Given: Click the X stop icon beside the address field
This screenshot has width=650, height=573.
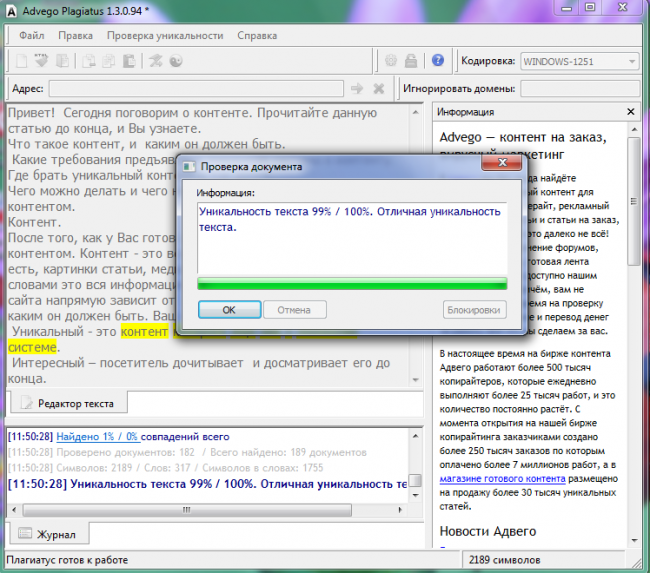Looking at the screenshot, I should [x=379, y=88].
